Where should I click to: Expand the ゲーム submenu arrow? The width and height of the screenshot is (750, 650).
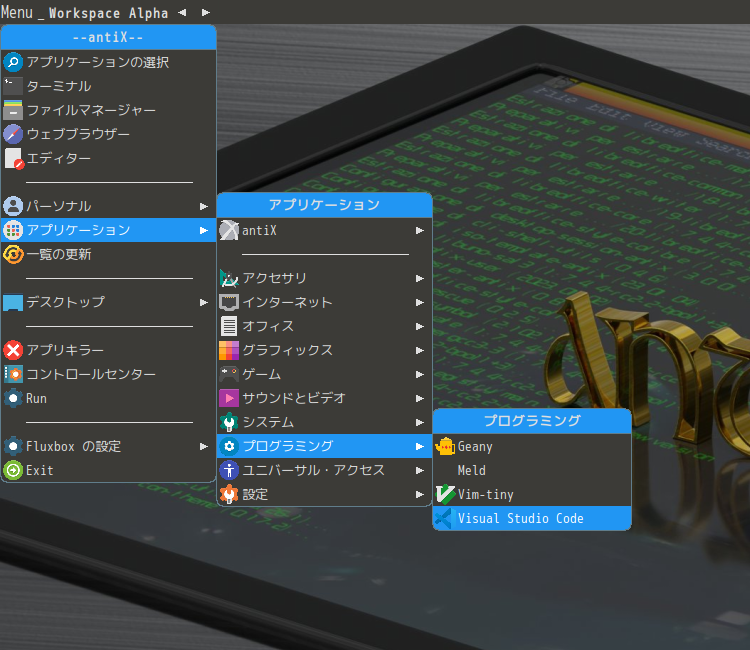(x=419, y=374)
